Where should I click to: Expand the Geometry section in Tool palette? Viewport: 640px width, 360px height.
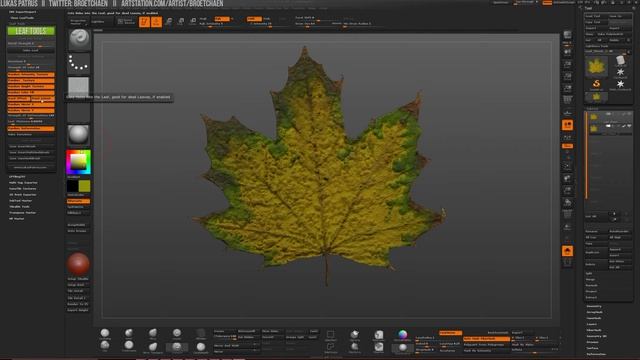[x=594, y=306]
